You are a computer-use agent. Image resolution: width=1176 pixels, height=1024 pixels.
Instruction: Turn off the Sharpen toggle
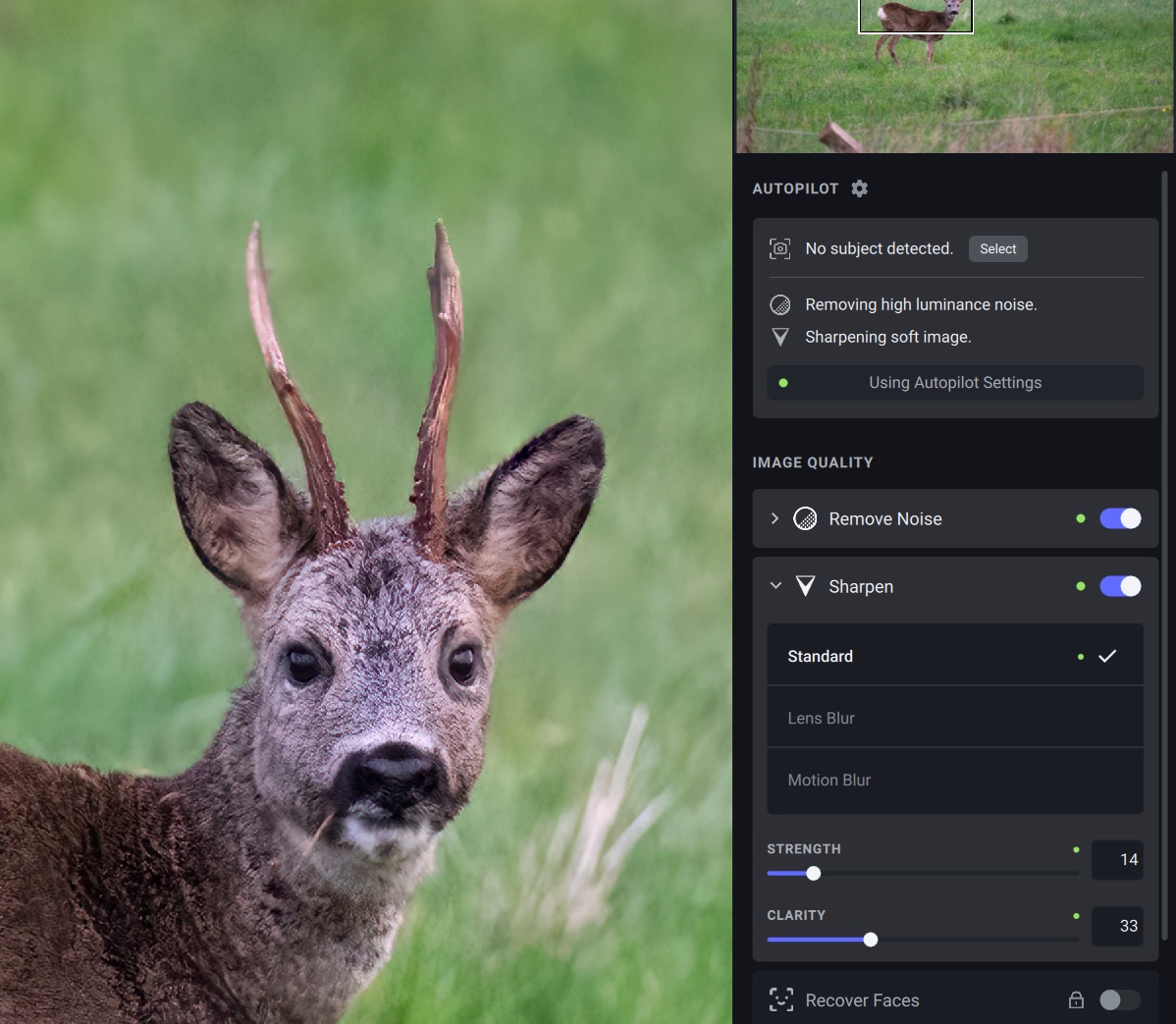(x=1120, y=586)
